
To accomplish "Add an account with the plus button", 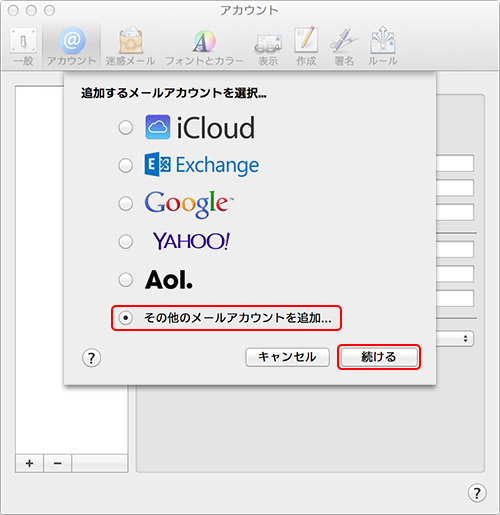I will 29,463.
